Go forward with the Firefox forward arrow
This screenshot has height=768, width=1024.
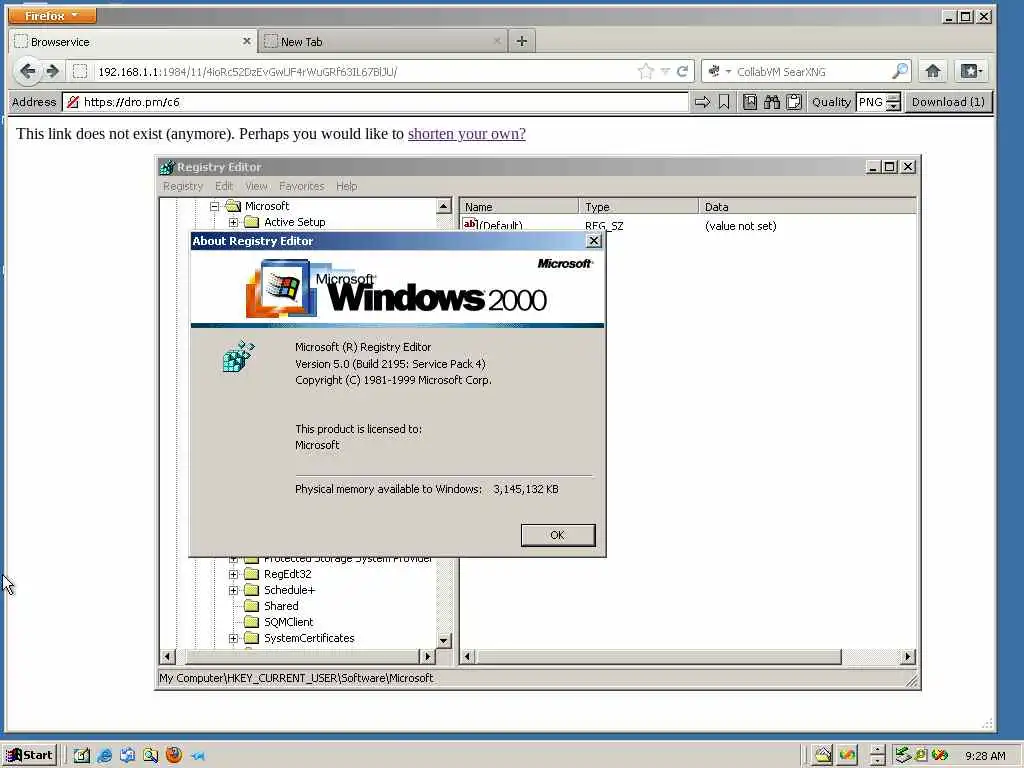click(x=52, y=71)
